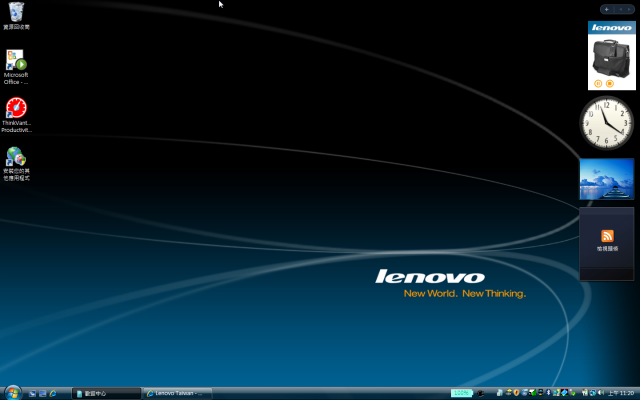This screenshot has width=640, height=400.
Task: Click the orange RSS feed icon
Action: pyautogui.click(x=607, y=236)
